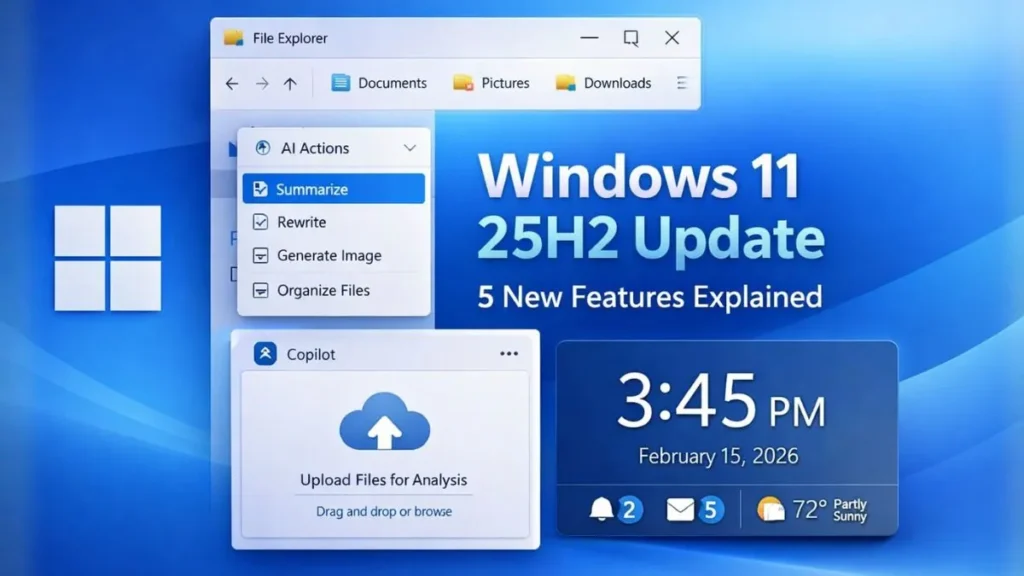Check unread mail via the envelope icon
Image resolution: width=1024 pixels, height=576 pixels.
(x=681, y=509)
